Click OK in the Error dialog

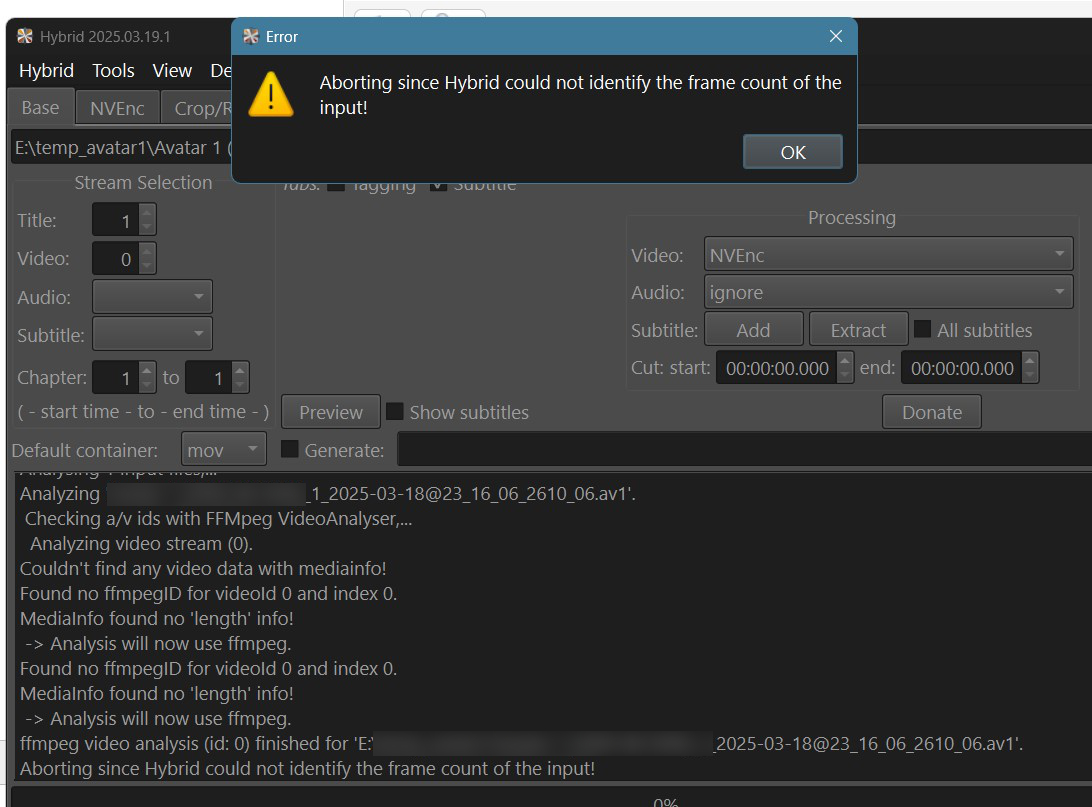click(x=793, y=152)
